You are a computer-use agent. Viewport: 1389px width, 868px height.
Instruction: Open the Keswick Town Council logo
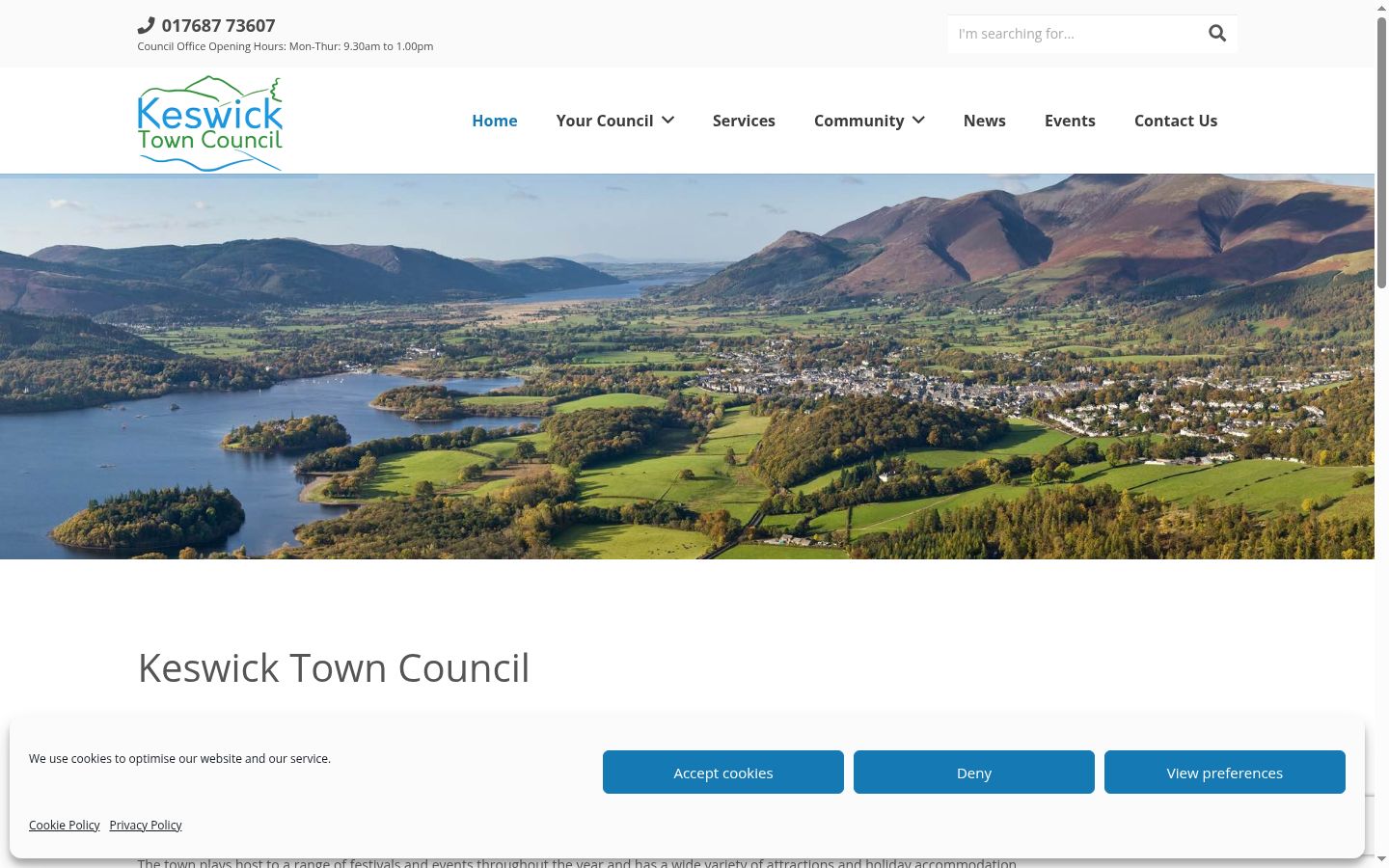tap(210, 123)
